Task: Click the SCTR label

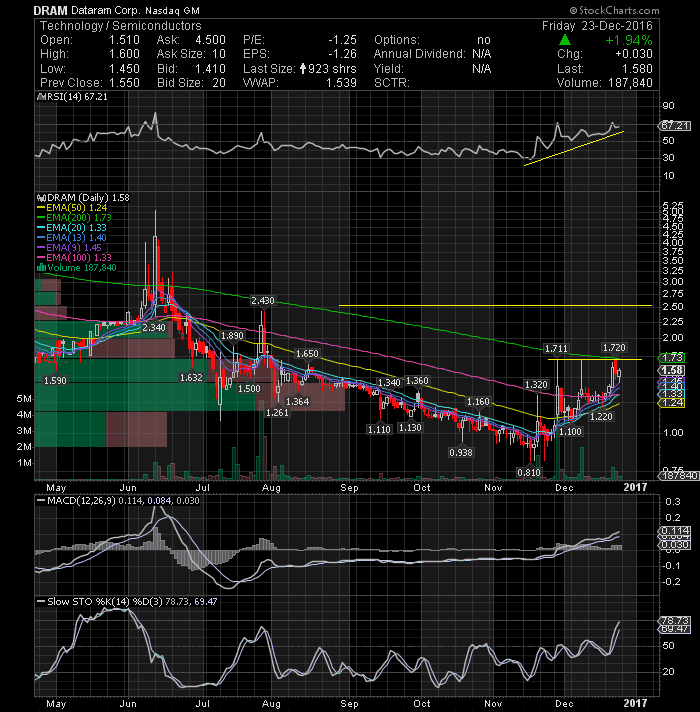Action: click(x=392, y=83)
